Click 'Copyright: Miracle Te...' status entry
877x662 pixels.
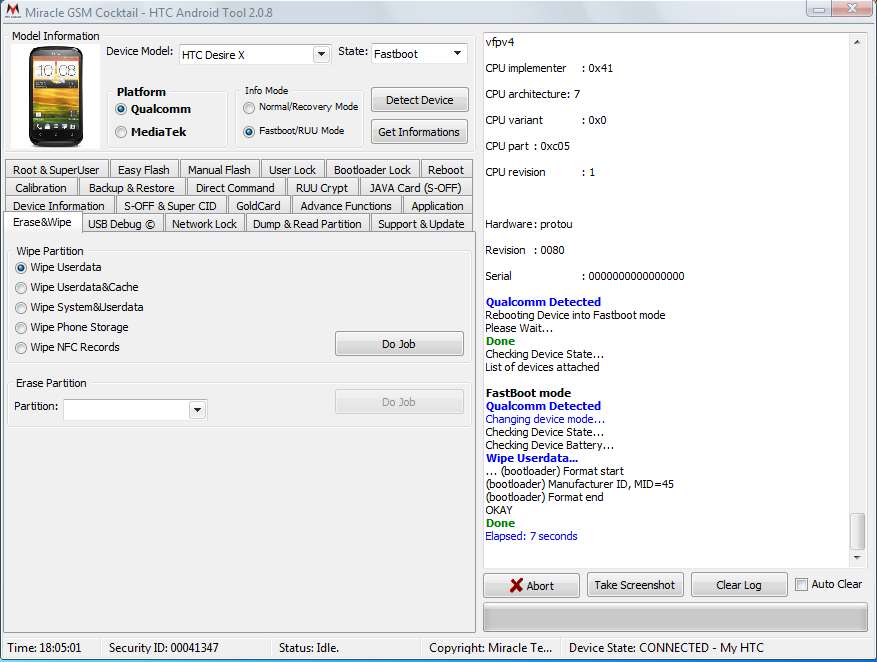coord(491,647)
